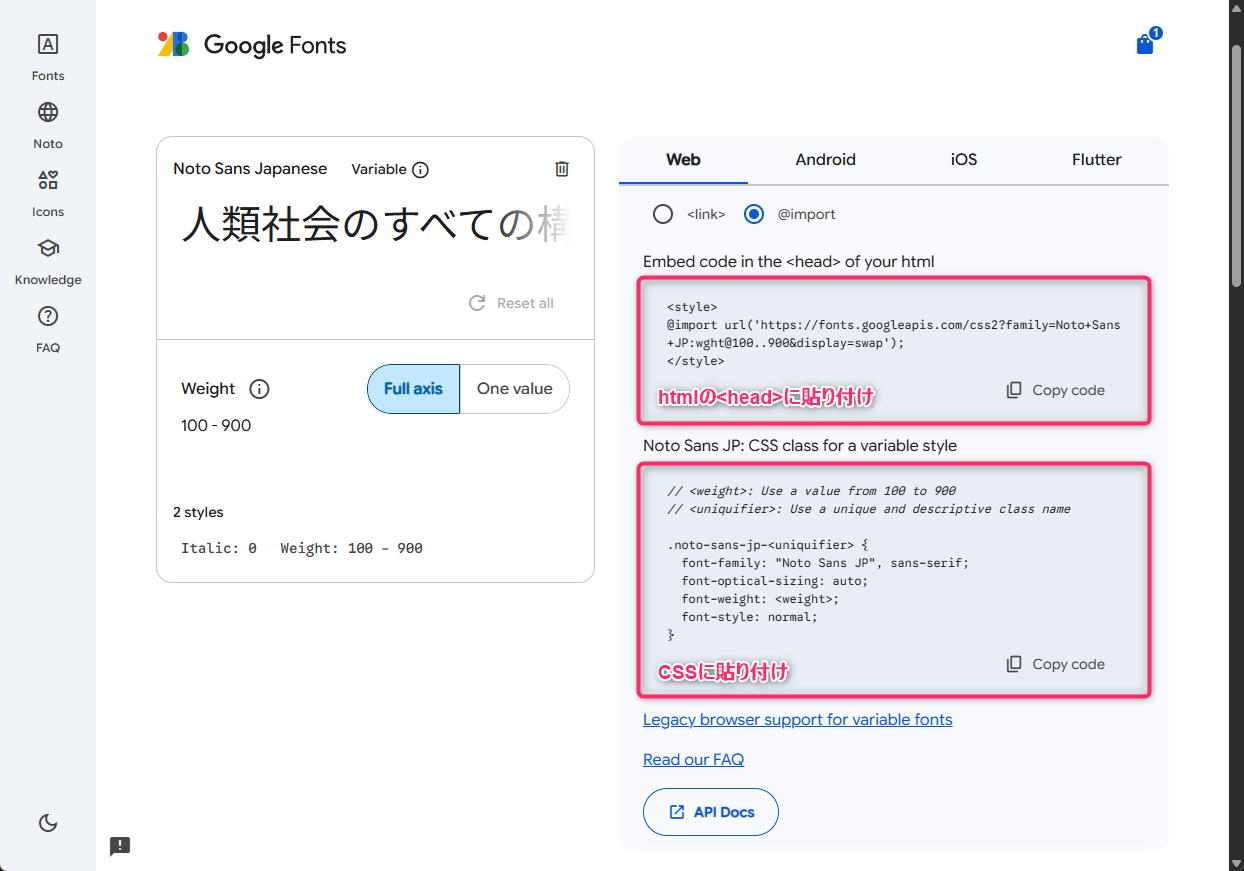Select the <link> radio button
Screen dimensions: 1244x871
(x=663, y=214)
